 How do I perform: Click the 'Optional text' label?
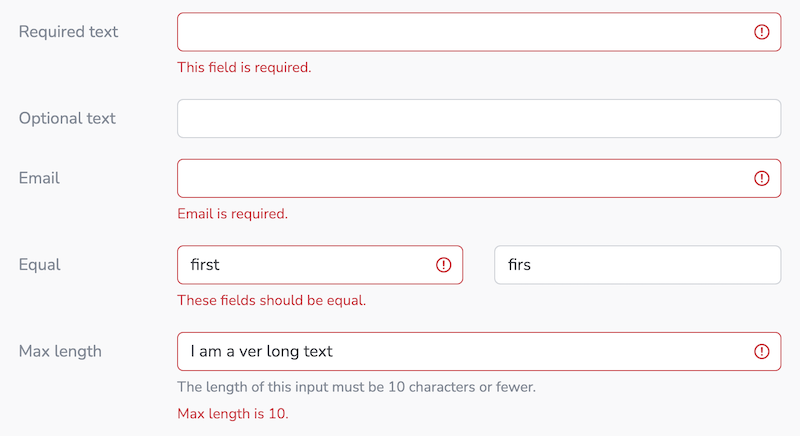coord(67,119)
